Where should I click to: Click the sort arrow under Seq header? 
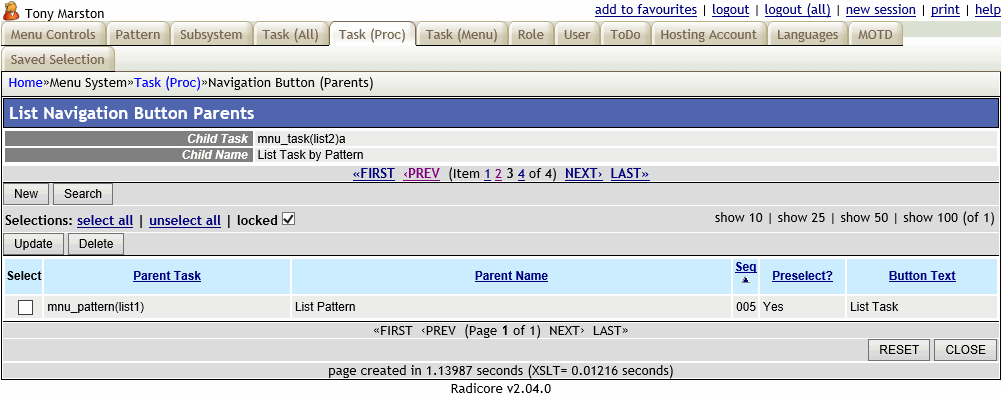tap(745, 280)
